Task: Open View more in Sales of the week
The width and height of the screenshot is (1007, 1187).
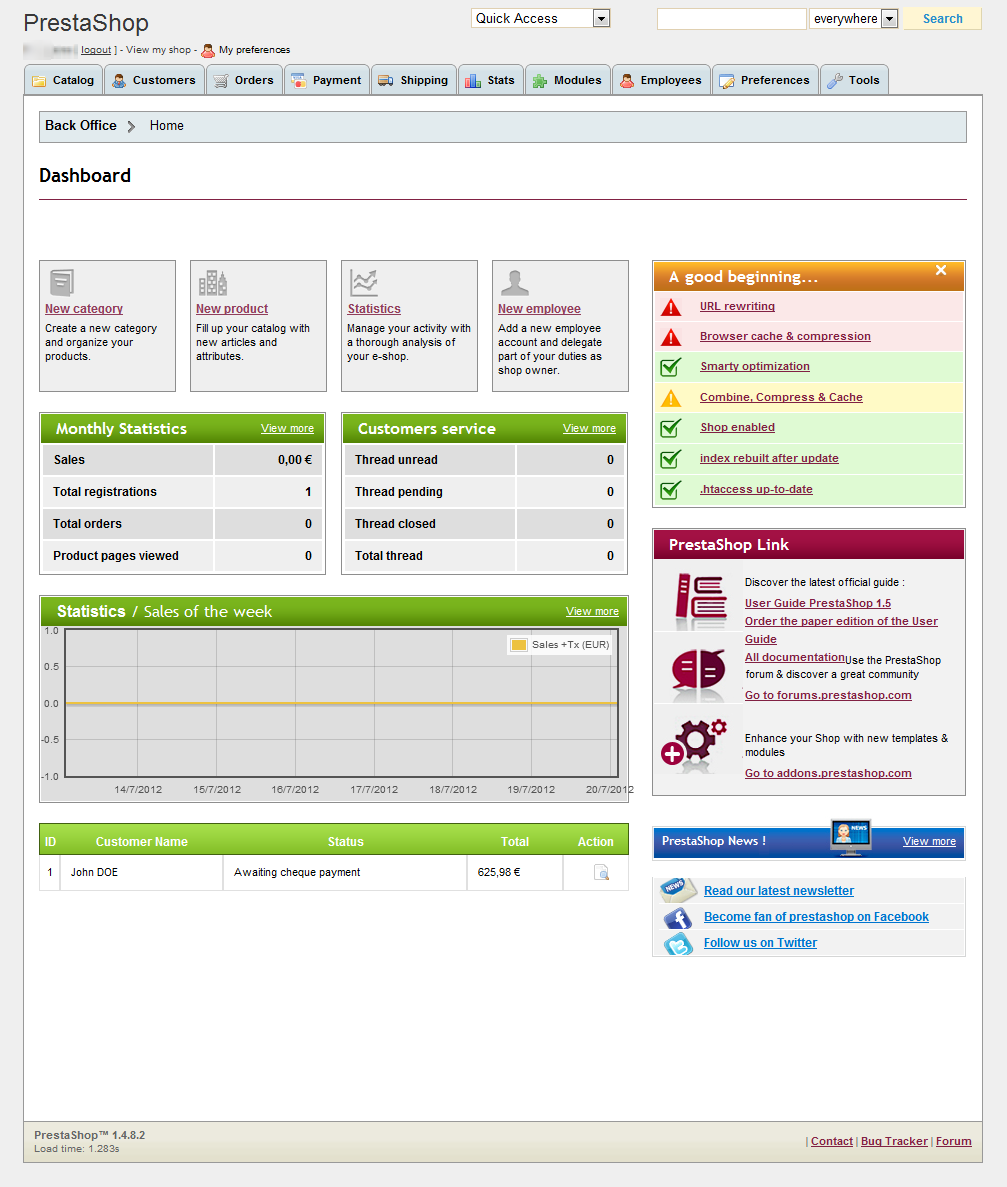Action: [592, 612]
